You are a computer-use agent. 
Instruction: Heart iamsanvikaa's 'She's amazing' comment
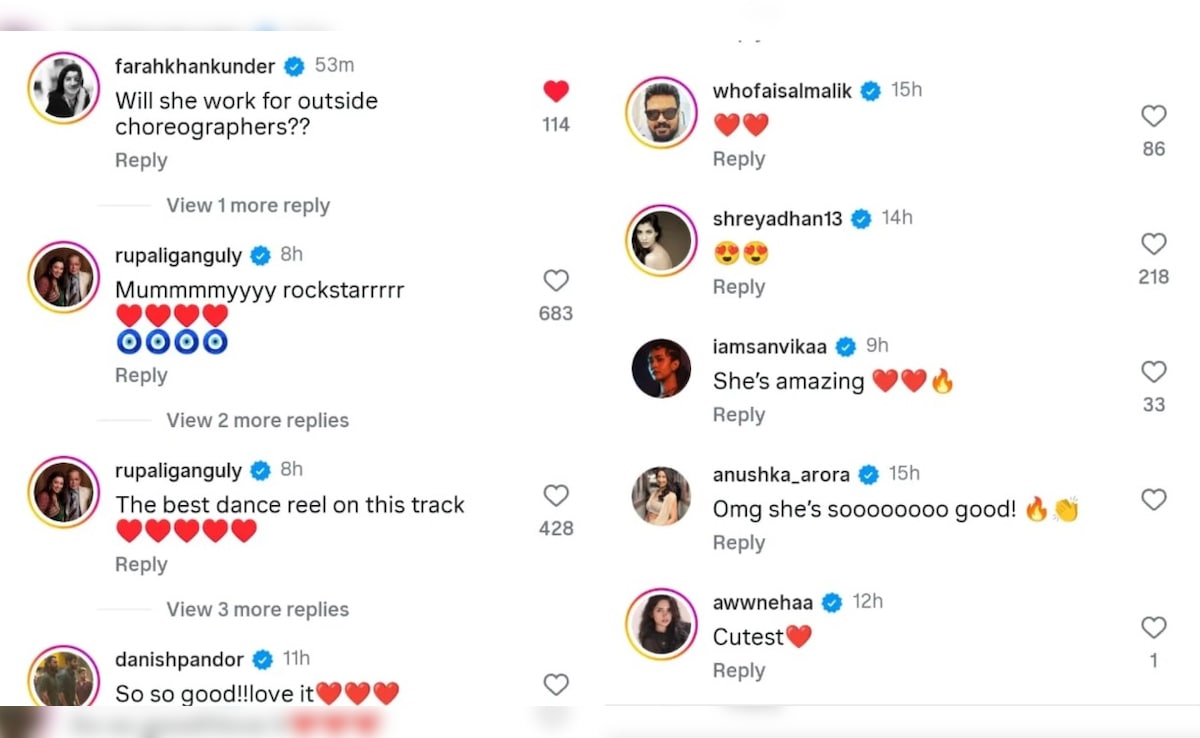point(1154,372)
